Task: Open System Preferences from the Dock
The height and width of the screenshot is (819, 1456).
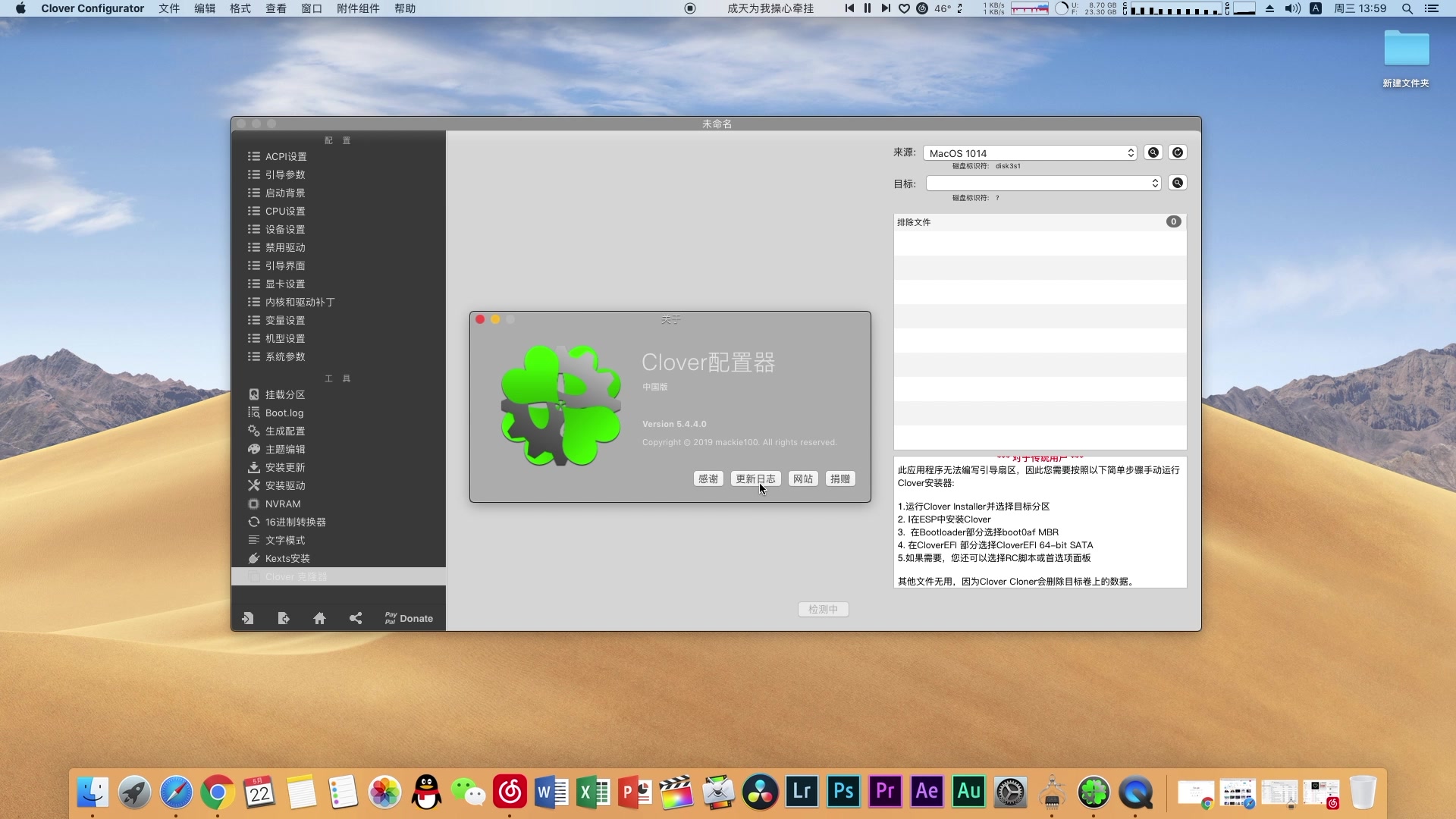Action: pos(1010,792)
